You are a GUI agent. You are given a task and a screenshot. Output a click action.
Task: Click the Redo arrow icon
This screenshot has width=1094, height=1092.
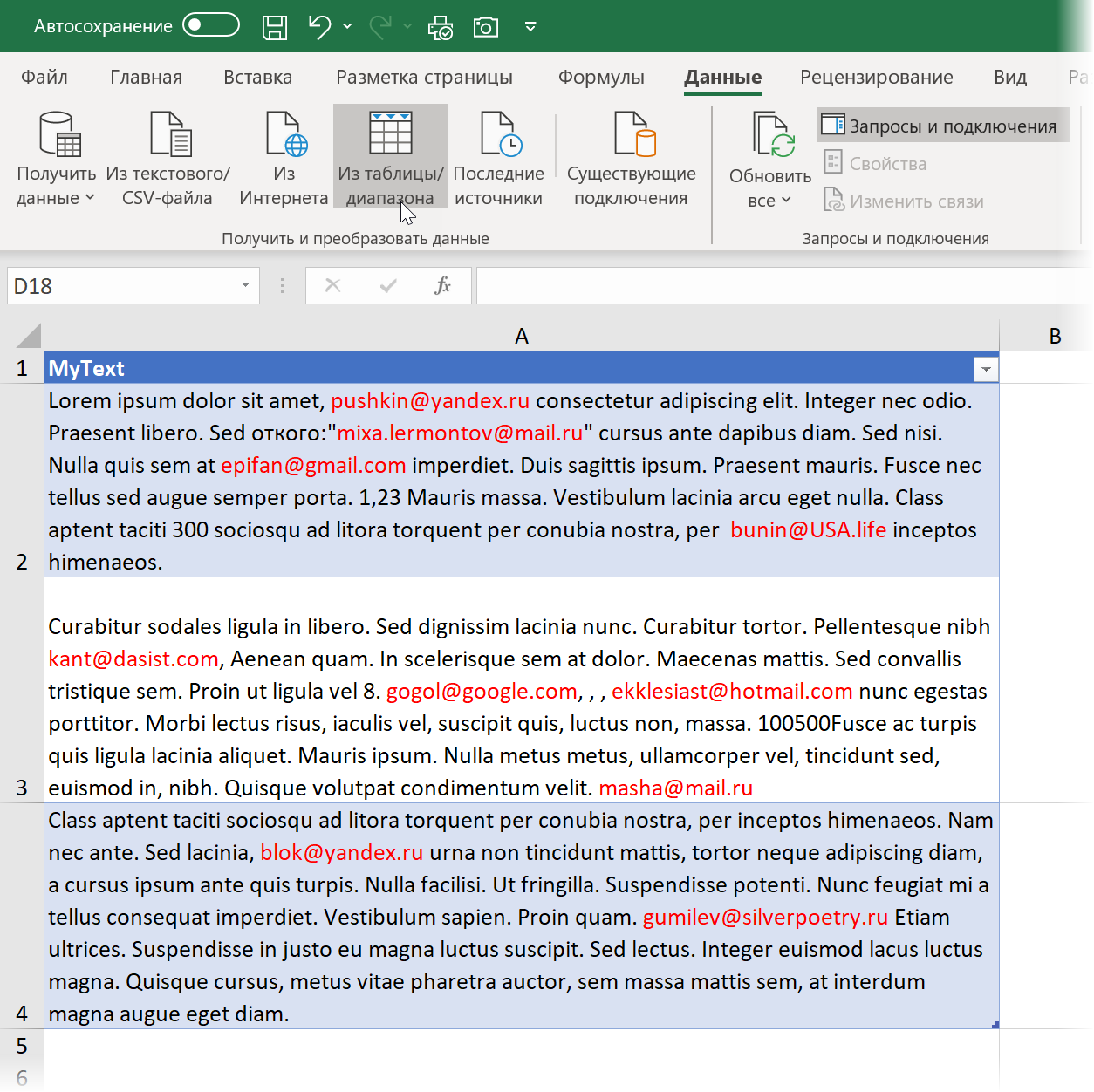(x=380, y=26)
